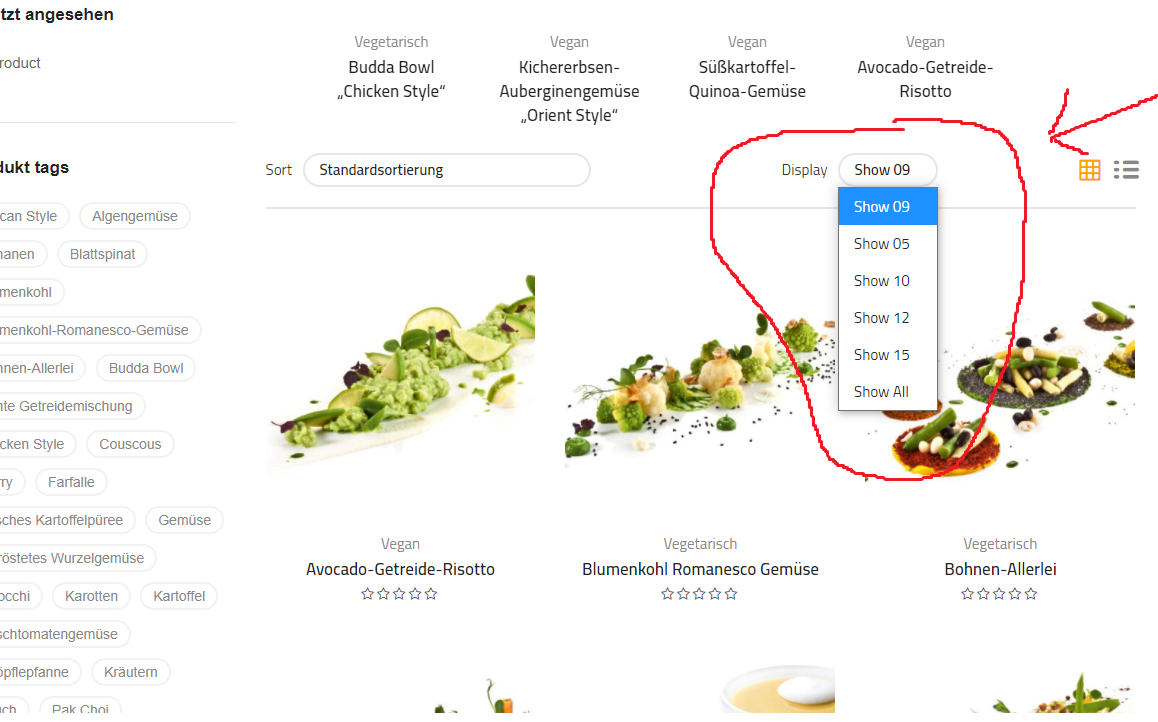Rate Bohnen-Allerlei with star rating
This screenshot has width=1158, height=722.
coord(999,594)
